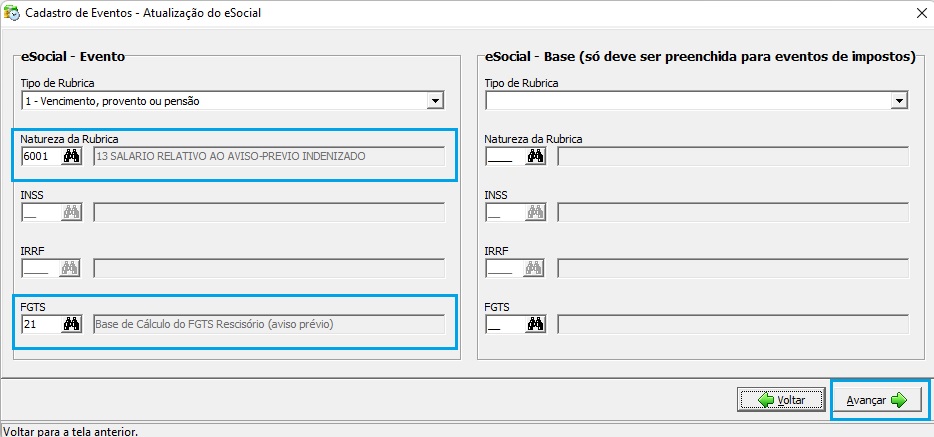The height and width of the screenshot is (437, 934).
Task: Open FGTS lookup binoculars in Base panel
Action: pos(536,324)
